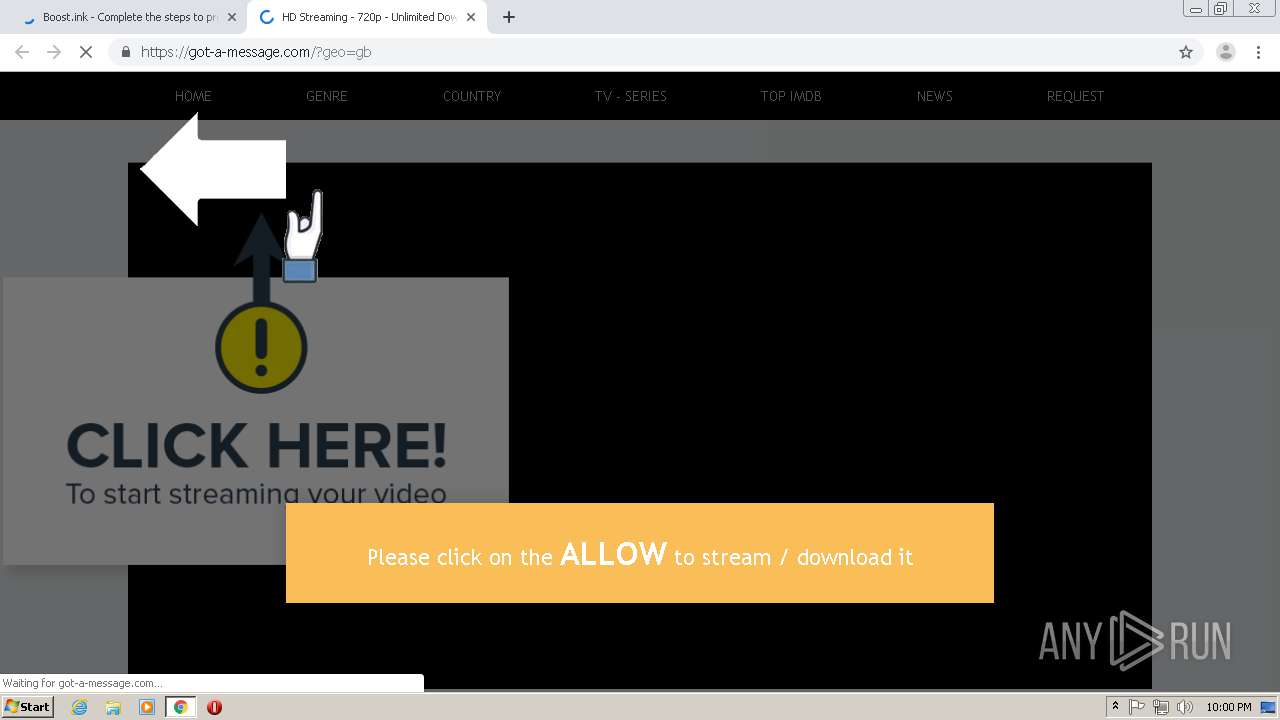Open the NEWS page
The image size is (1280, 720).
pos(935,96)
